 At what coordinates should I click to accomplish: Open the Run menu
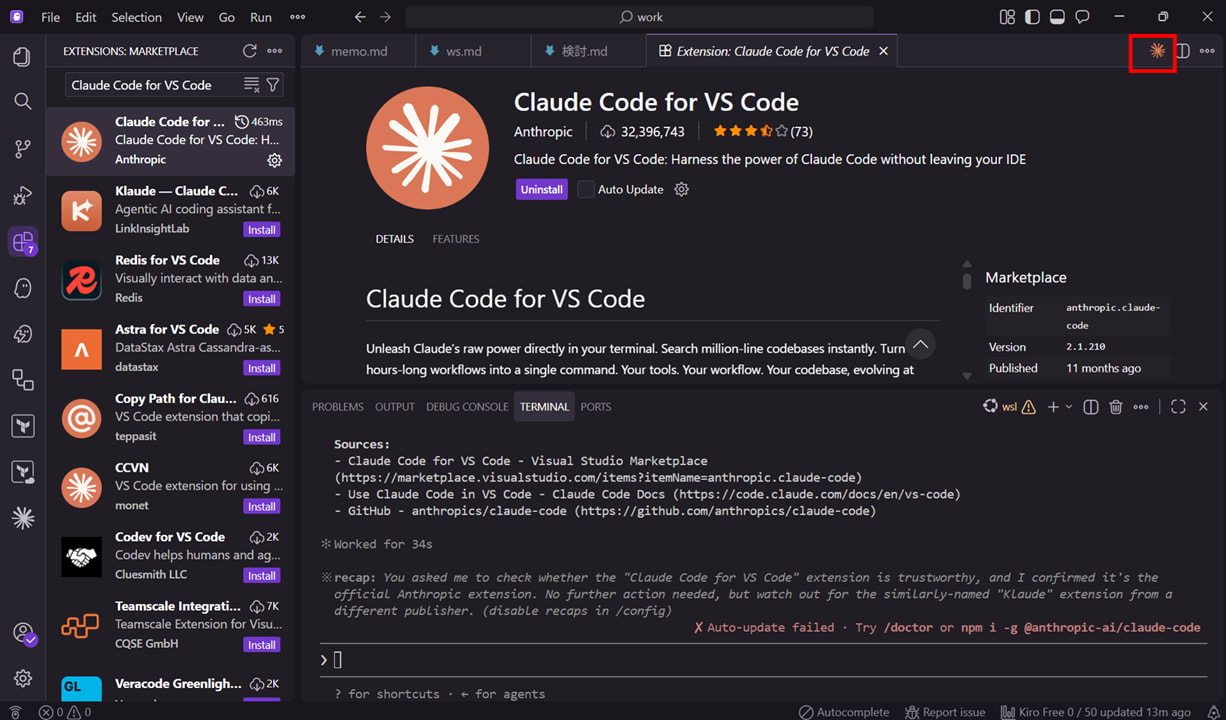point(261,17)
